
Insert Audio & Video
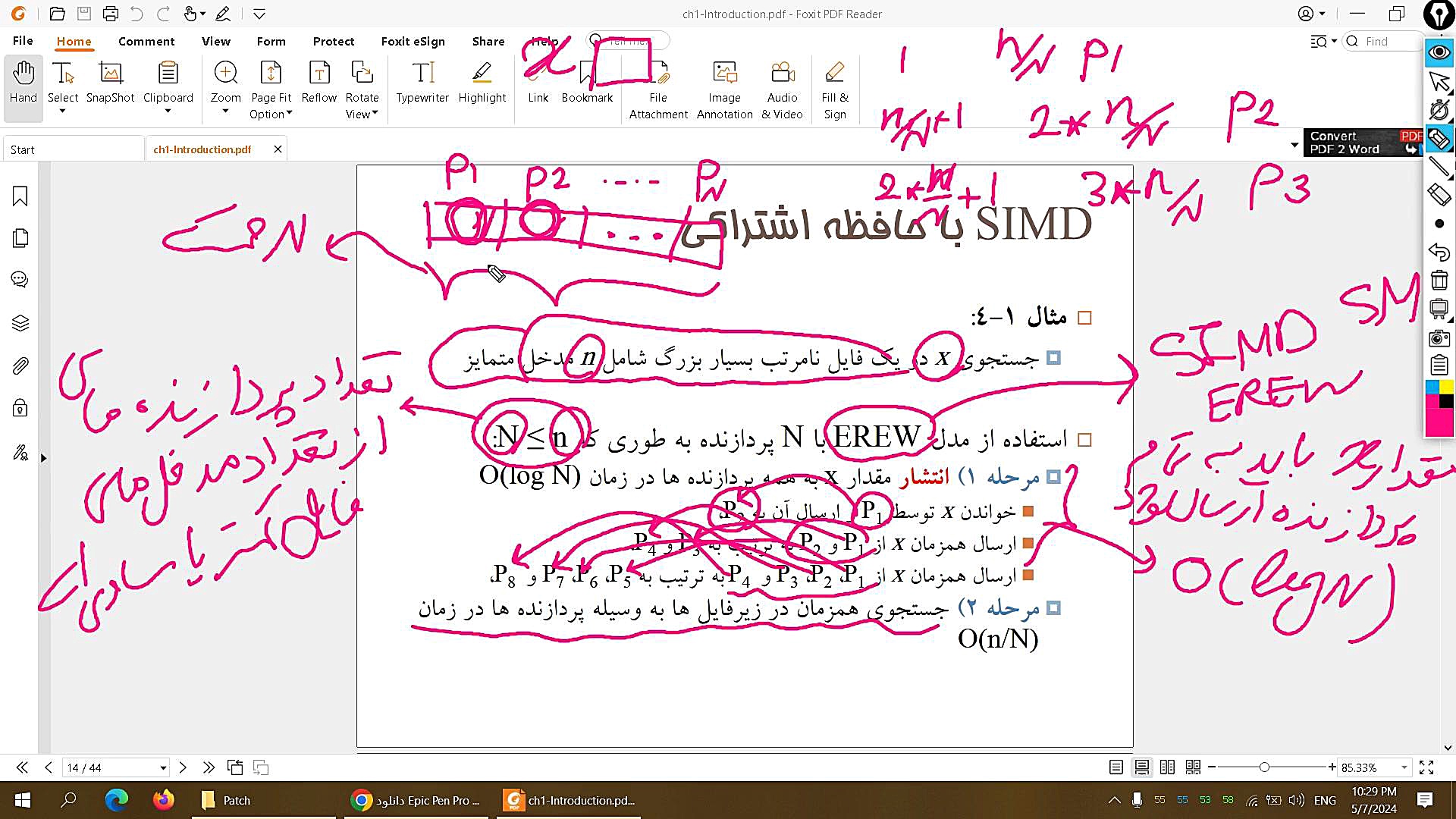click(782, 89)
